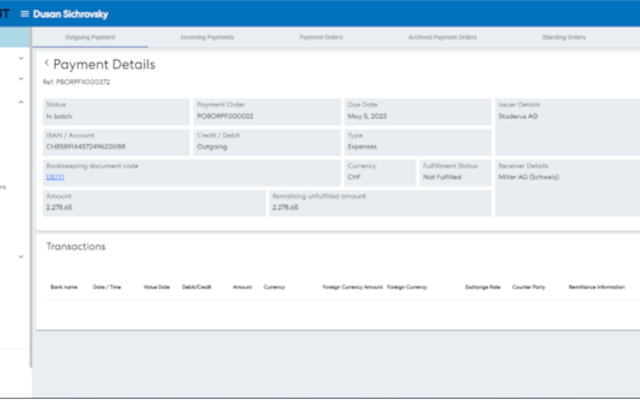Click the Fulfillment Status value Not Fulfilled
Image resolution: width=640 pixels, height=400 pixels.
click(442, 177)
